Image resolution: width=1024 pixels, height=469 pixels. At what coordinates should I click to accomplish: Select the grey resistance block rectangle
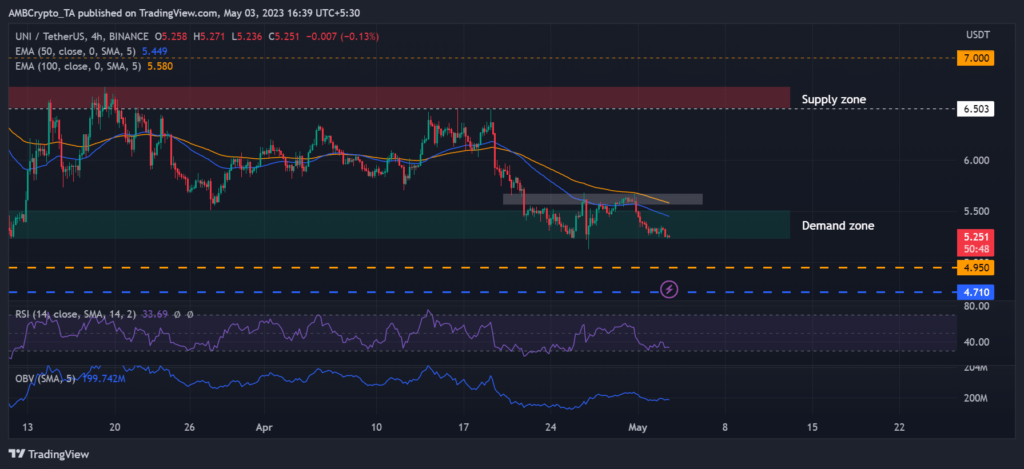click(x=602, y=199)
